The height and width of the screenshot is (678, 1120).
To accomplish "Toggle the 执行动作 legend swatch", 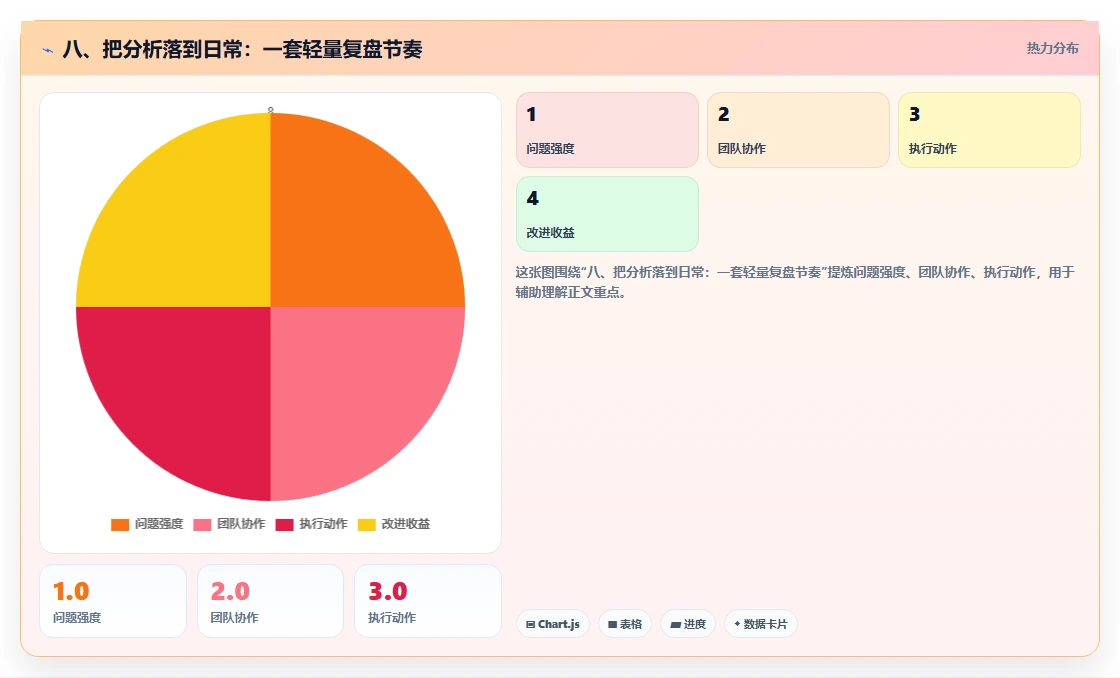I will [x=284, y=524].
